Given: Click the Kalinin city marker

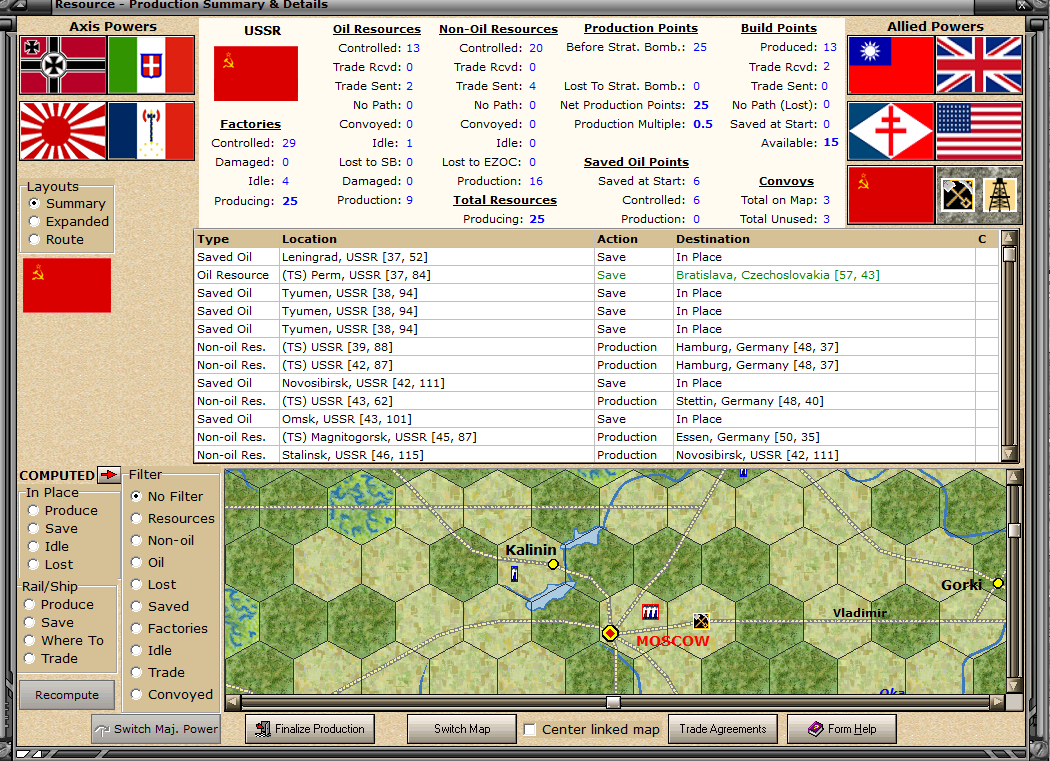Looking at the screenshot, I should [553, 564].
